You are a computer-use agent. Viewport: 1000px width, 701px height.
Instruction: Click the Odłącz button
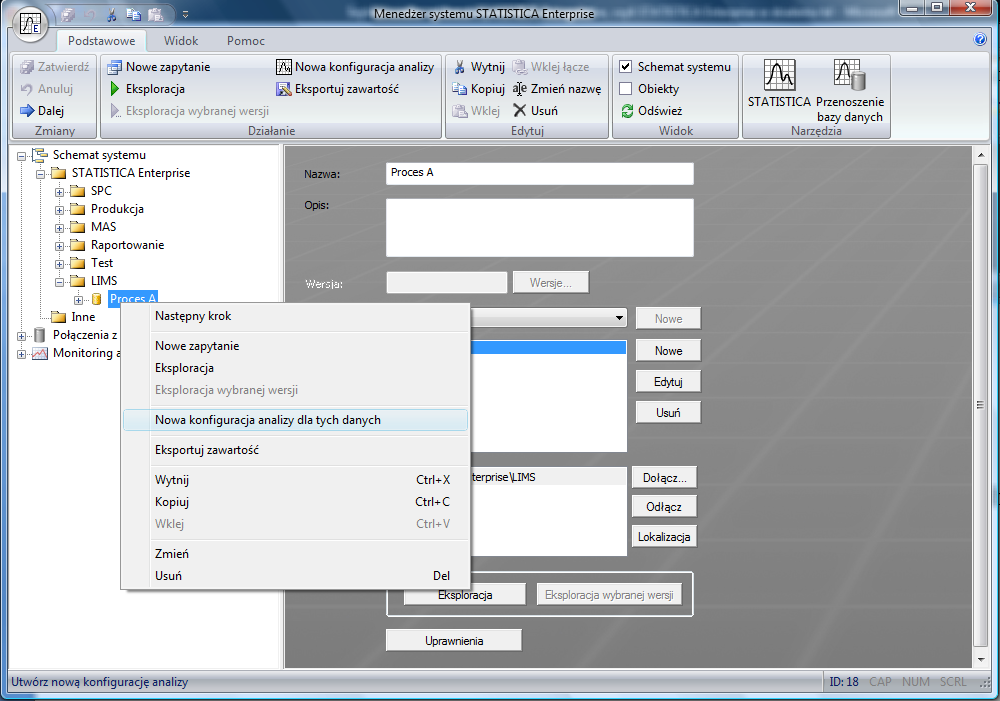tap(664, 507)
